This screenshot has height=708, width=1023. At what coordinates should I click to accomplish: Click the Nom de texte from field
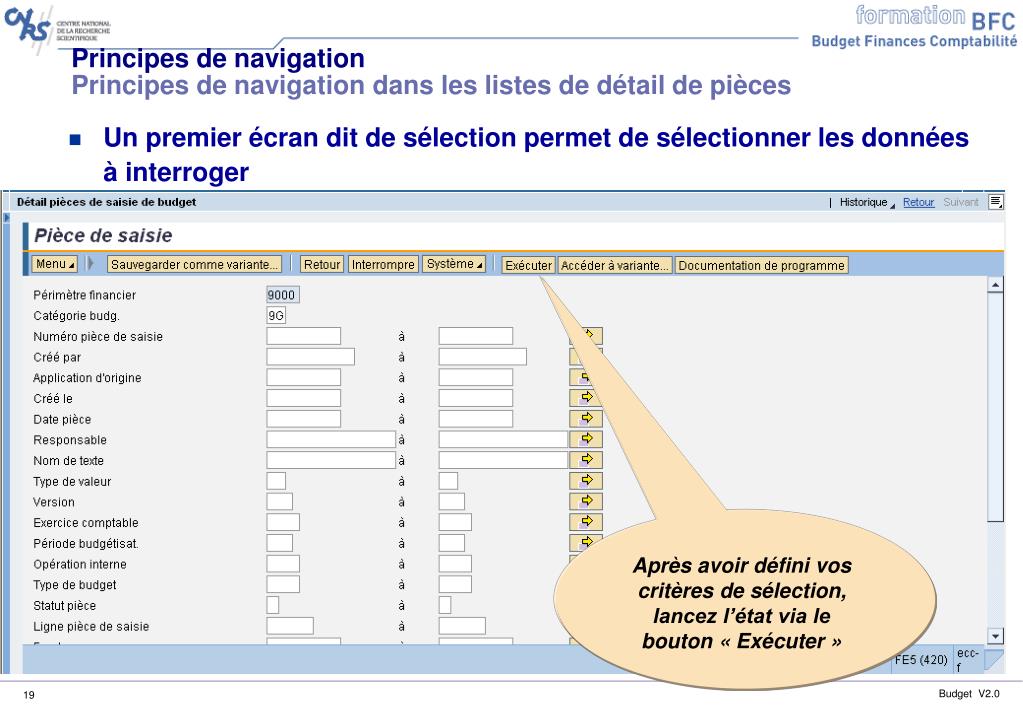point(331,460)
